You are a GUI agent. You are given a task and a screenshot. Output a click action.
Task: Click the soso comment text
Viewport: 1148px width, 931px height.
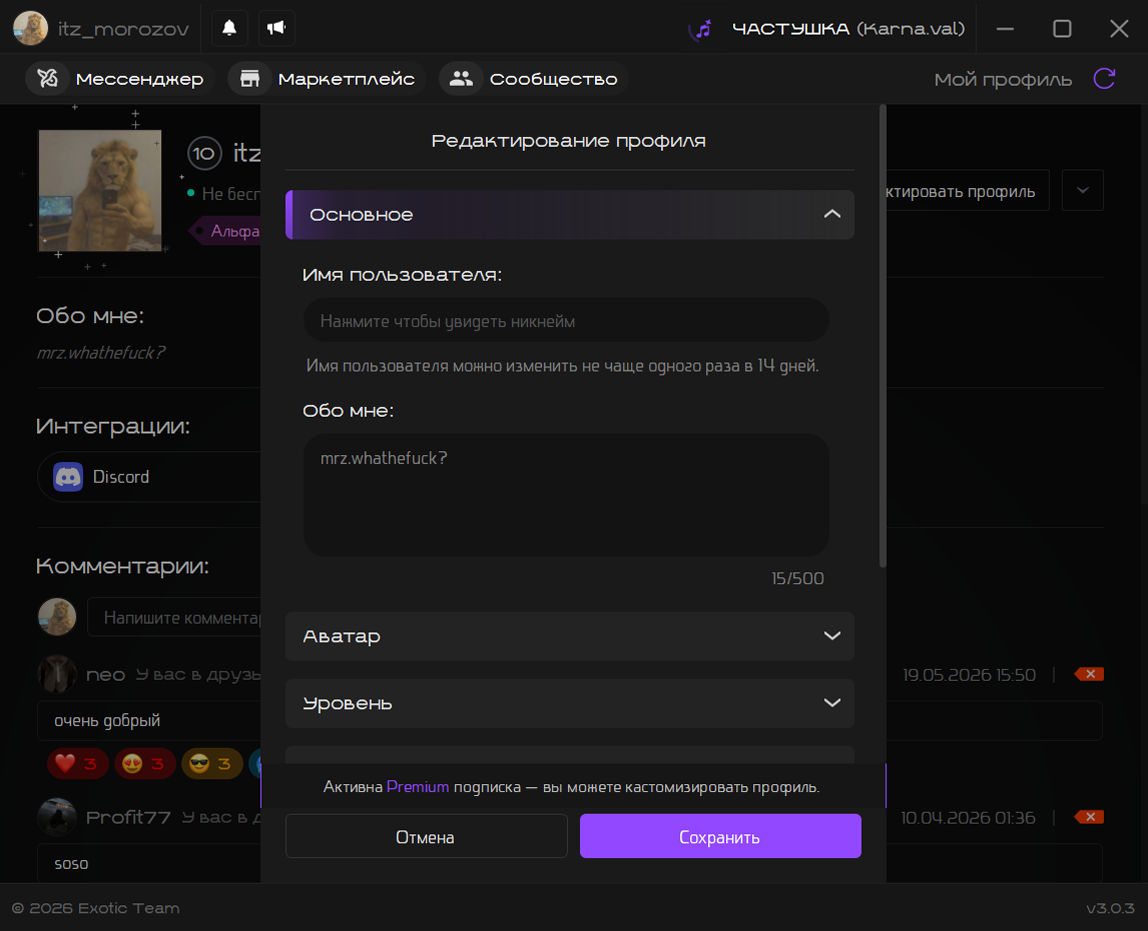pos(71,864)
